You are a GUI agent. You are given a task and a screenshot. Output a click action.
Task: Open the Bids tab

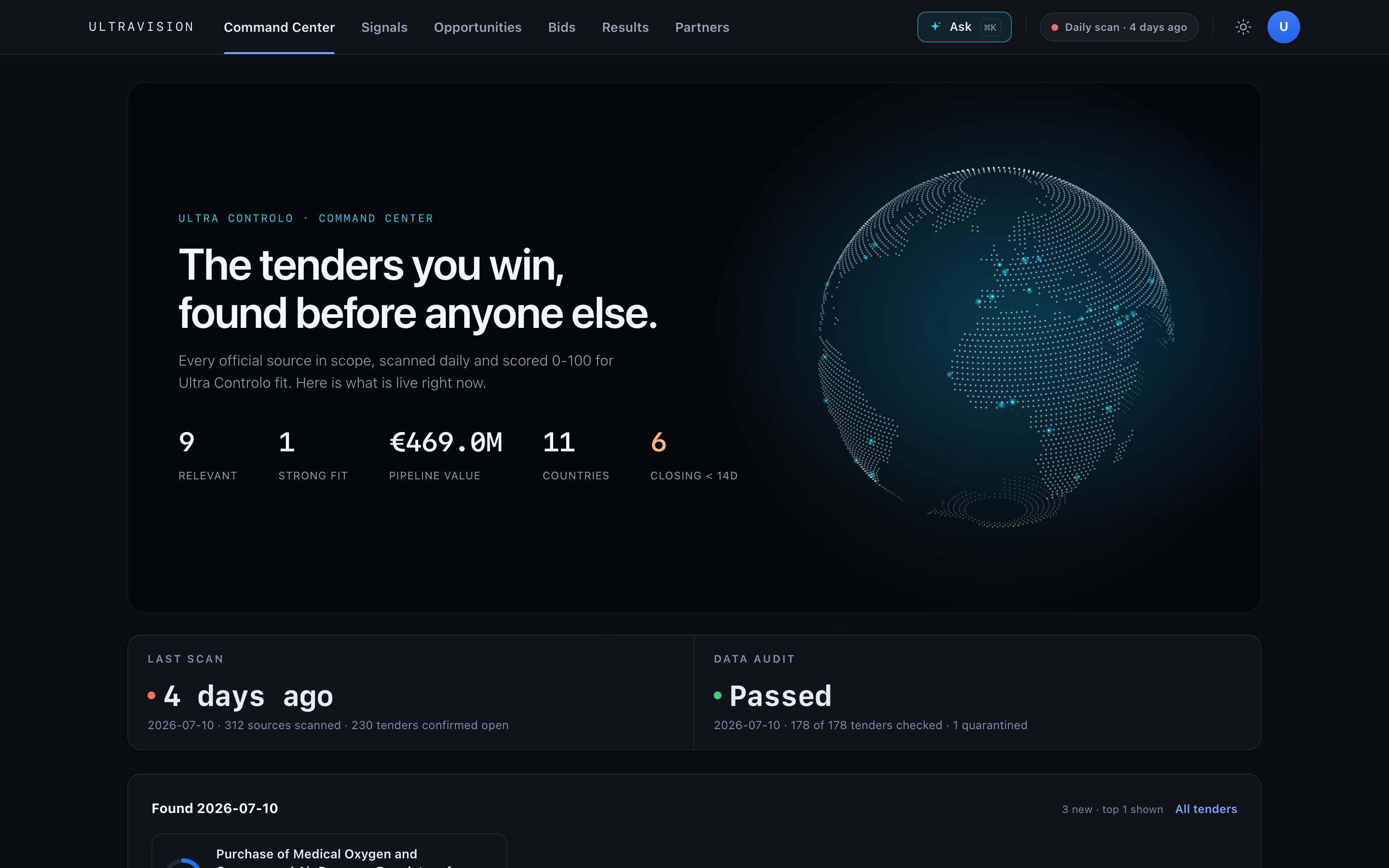point(561,27)
